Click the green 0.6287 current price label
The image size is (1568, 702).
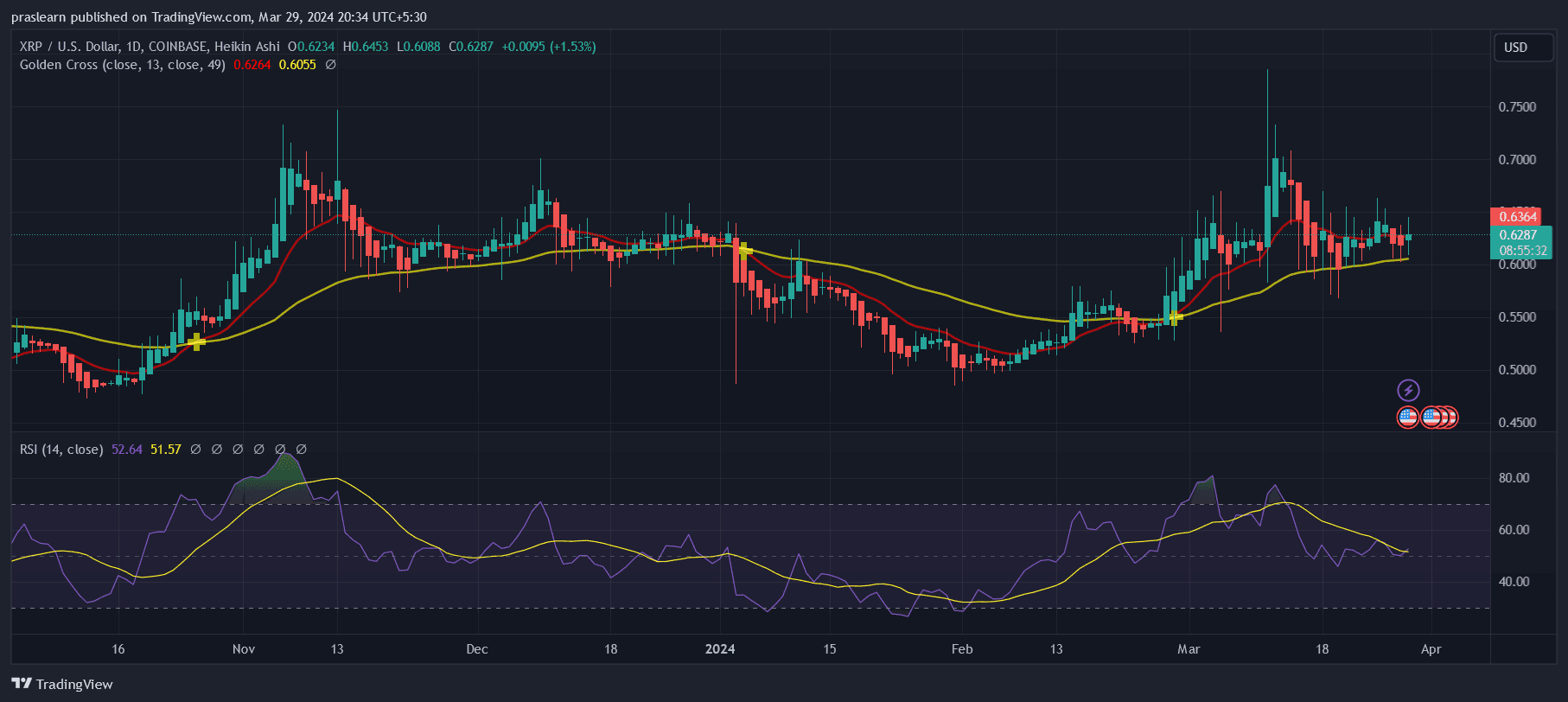[1519, 235]
